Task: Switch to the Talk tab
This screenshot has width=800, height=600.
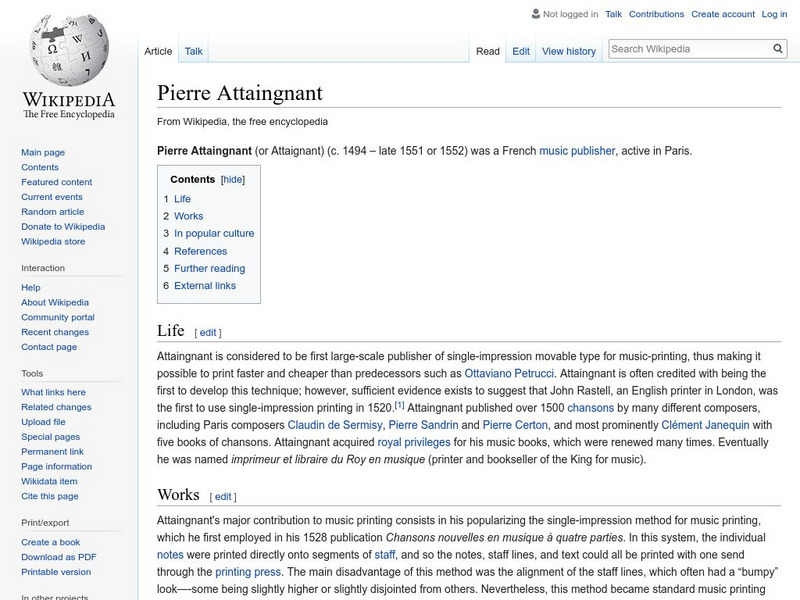Action: coord(191,50)
